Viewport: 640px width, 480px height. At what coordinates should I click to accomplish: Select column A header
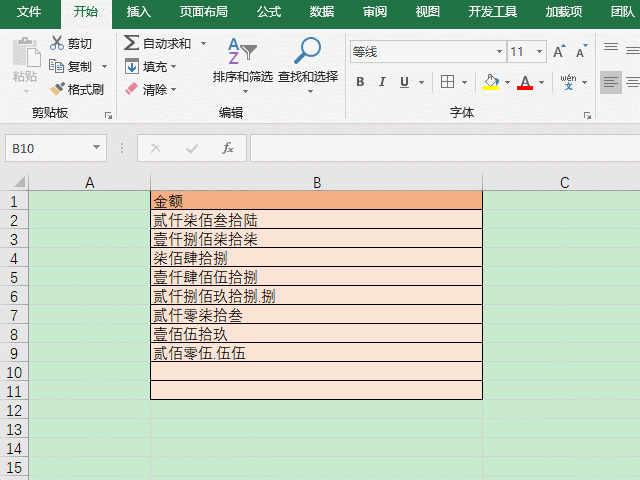[90, 182]
